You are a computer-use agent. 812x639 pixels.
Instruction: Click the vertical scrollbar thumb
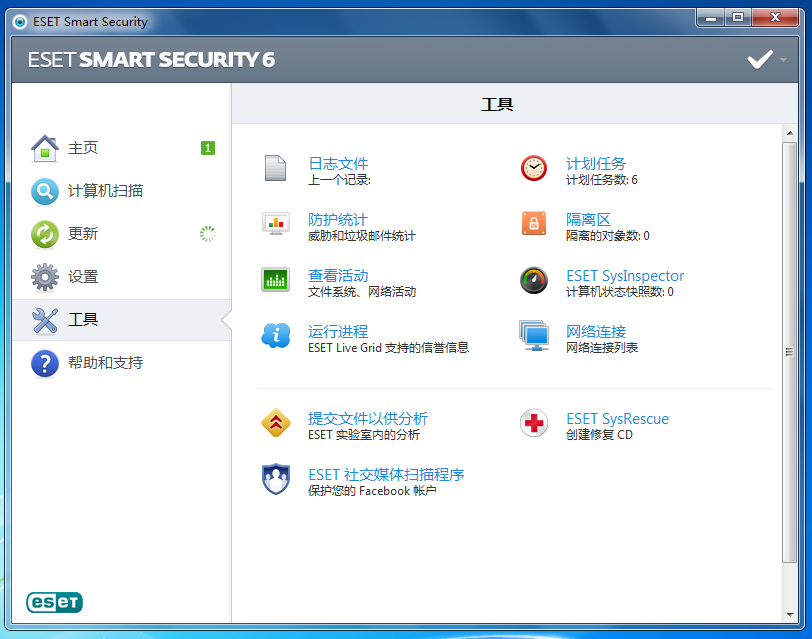click(x=790, y=352)
